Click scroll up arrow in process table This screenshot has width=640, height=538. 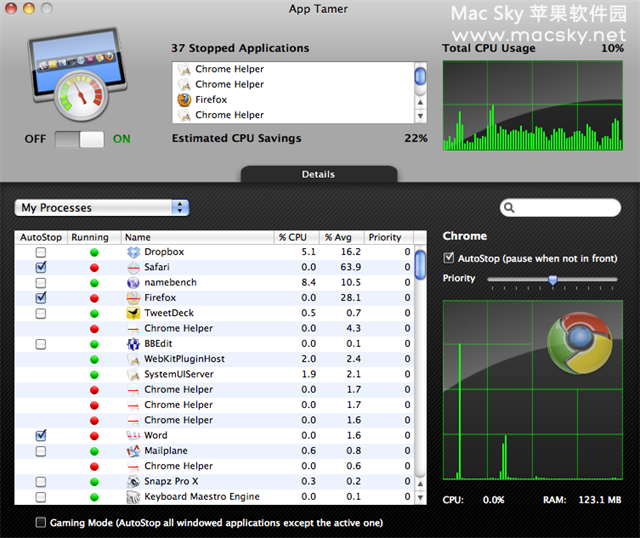(x=420, y=484)
